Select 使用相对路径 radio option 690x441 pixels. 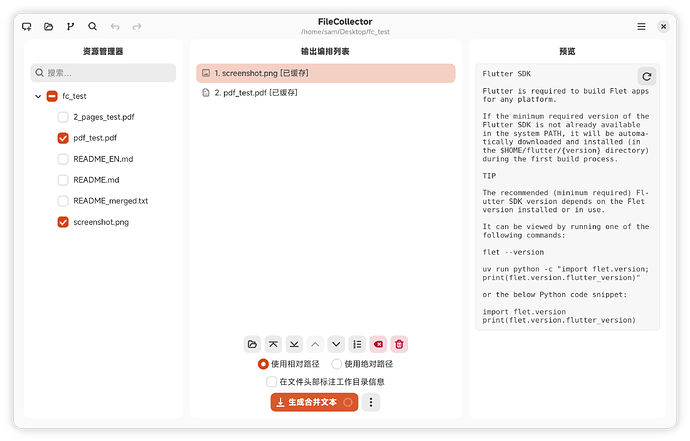[x=263, y=364]
